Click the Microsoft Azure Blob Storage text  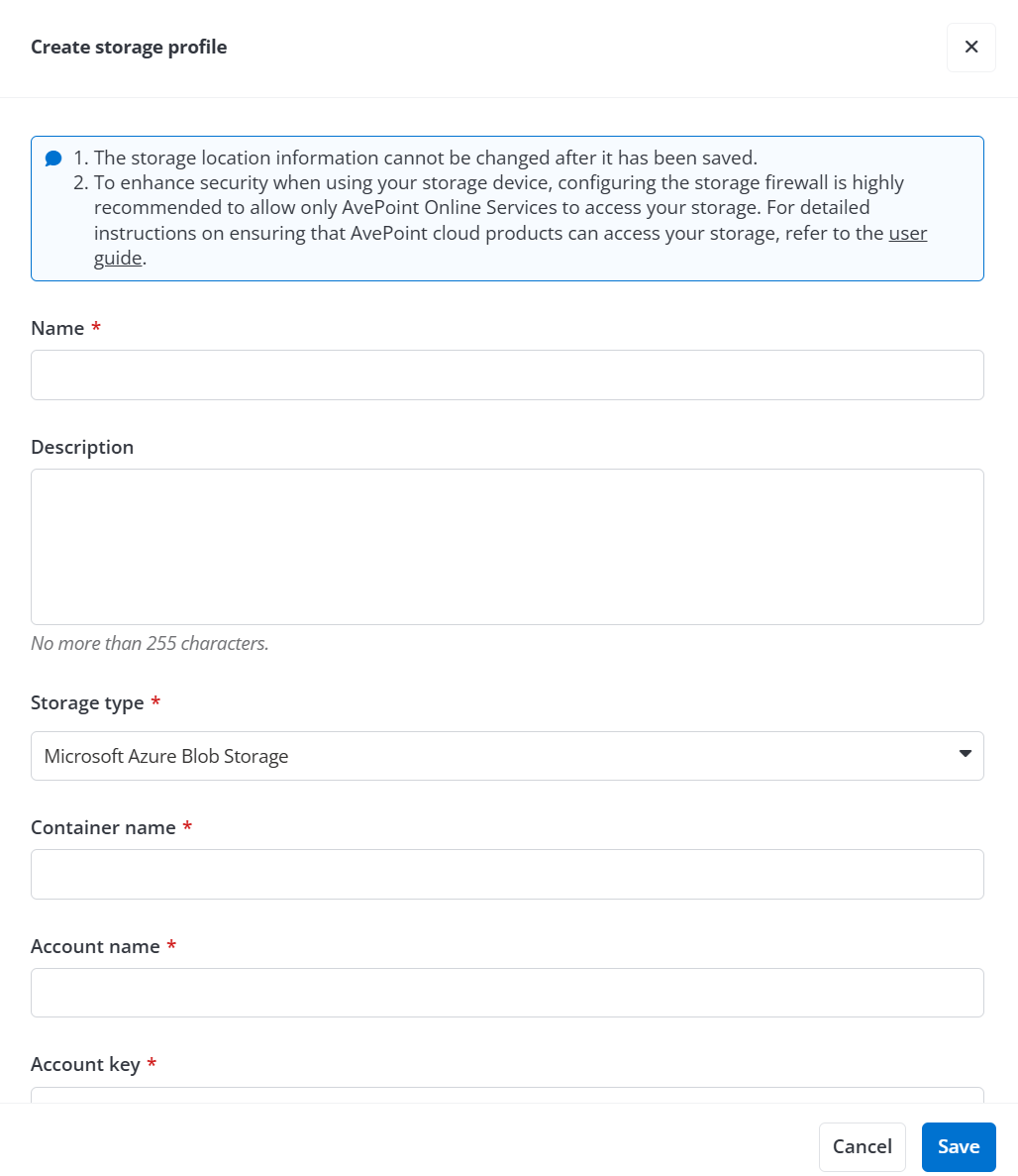pyautogui.click(x=166, y=755)
